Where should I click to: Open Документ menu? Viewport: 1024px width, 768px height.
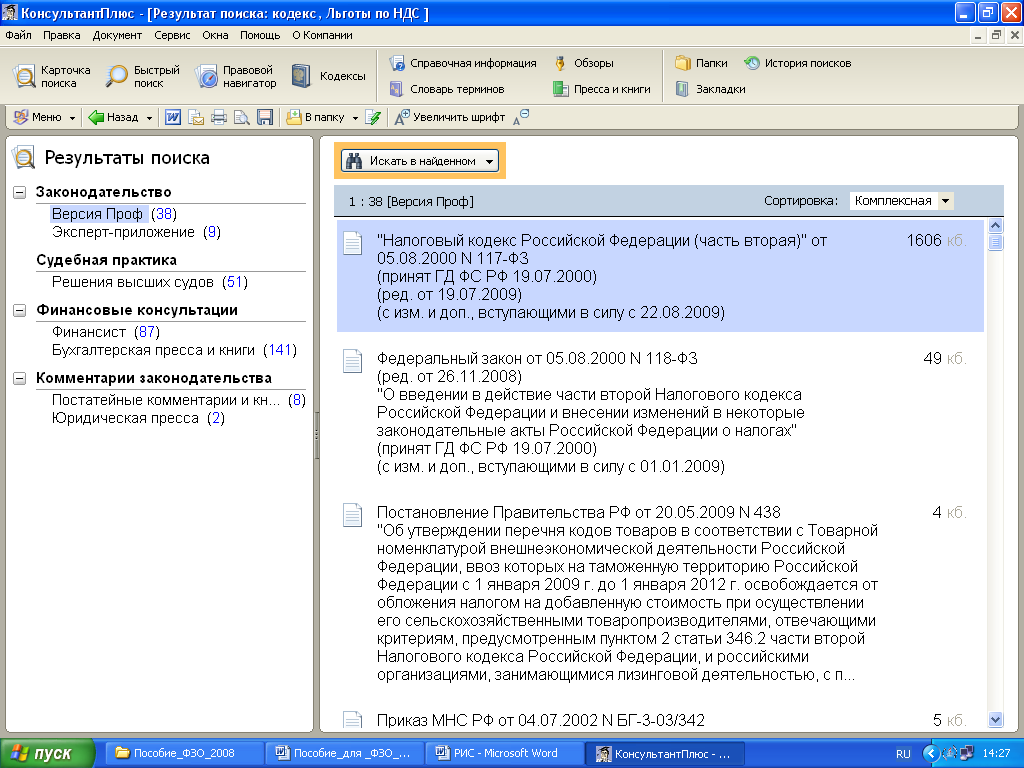click(117, 35)
